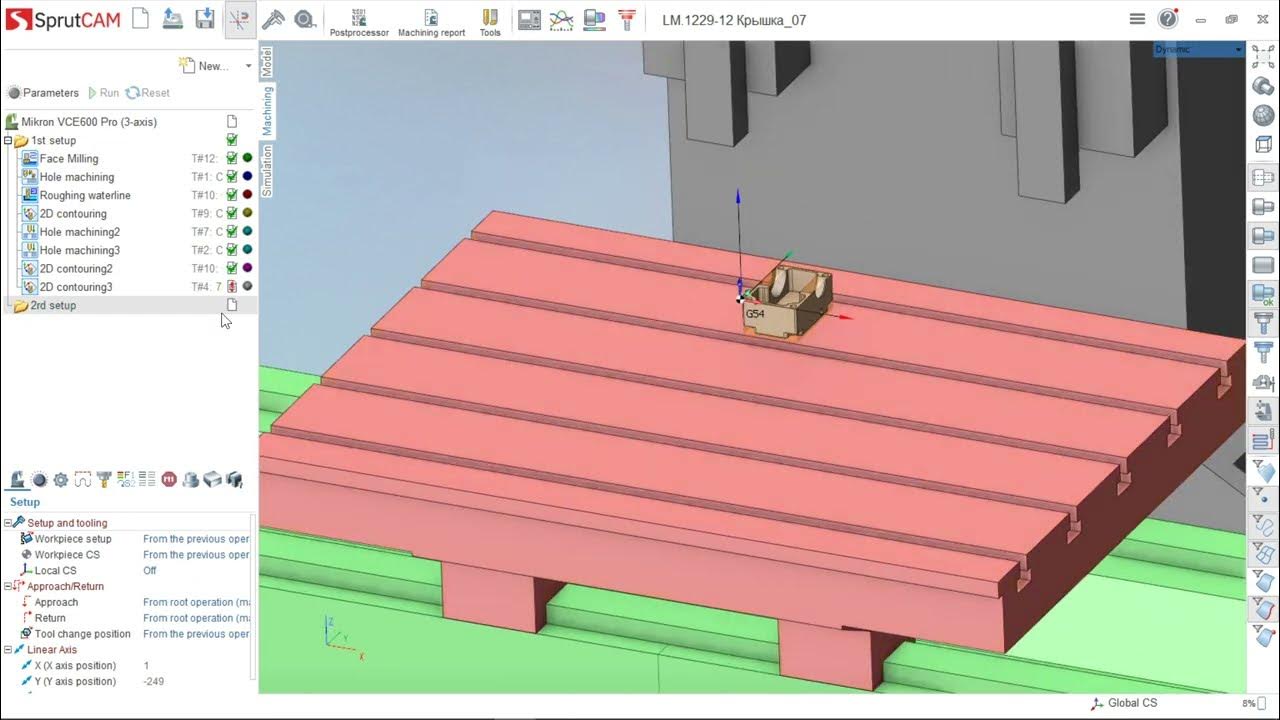Viewport: 1280px width, 720px height.
Task: Toggle 2D contouring2 checkbox
Action: pos(232,268)
